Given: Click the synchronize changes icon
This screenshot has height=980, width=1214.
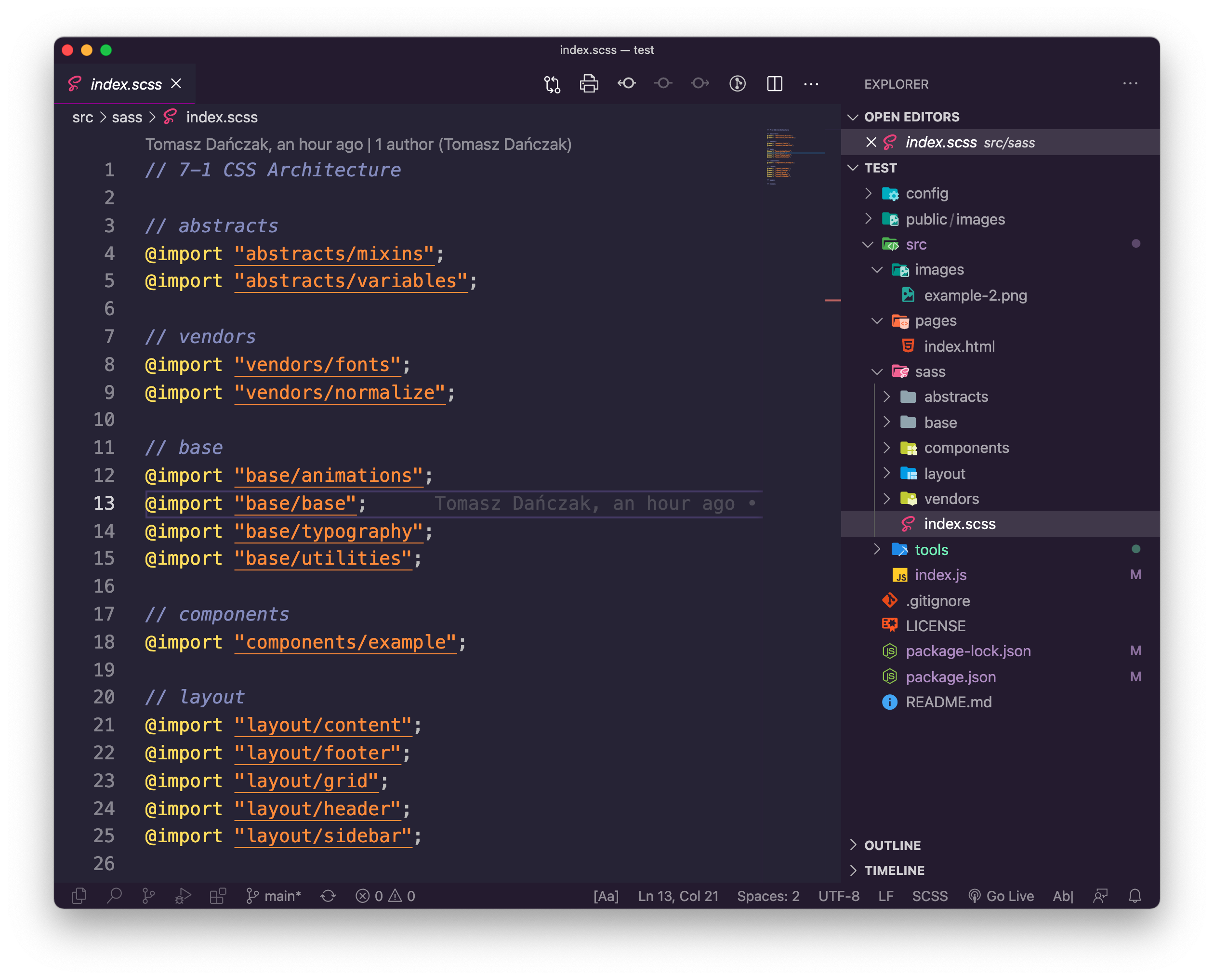Looking at the screenshot, I should coord(328,896).
